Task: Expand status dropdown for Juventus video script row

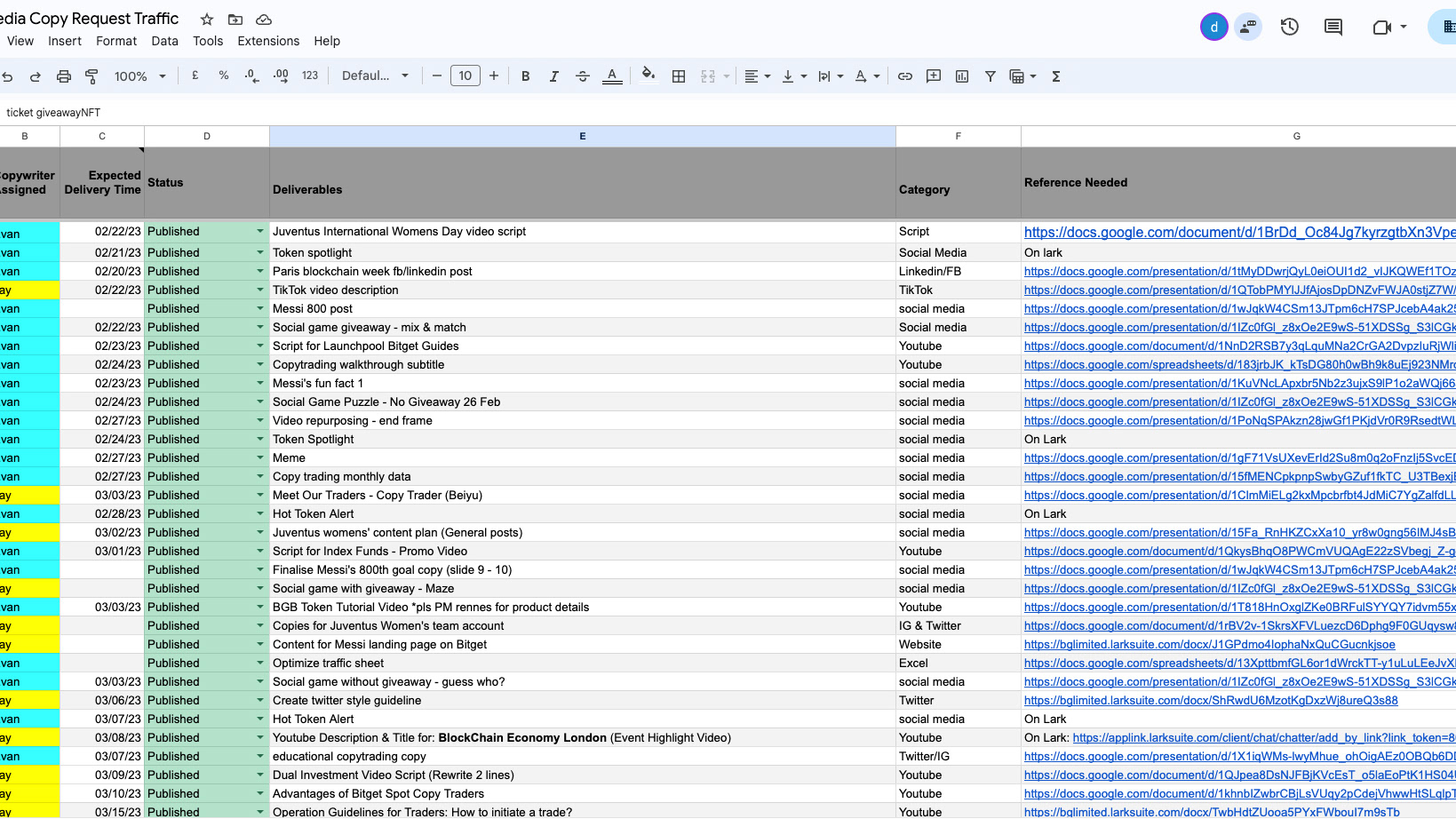Action: tap(260, 232)
